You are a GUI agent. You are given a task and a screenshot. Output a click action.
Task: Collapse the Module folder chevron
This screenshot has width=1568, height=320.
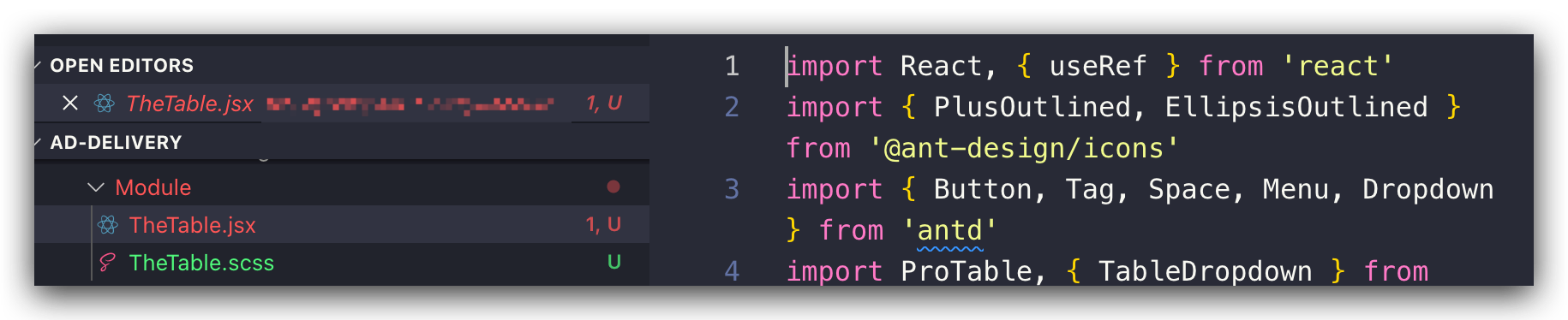click(96, 187)
